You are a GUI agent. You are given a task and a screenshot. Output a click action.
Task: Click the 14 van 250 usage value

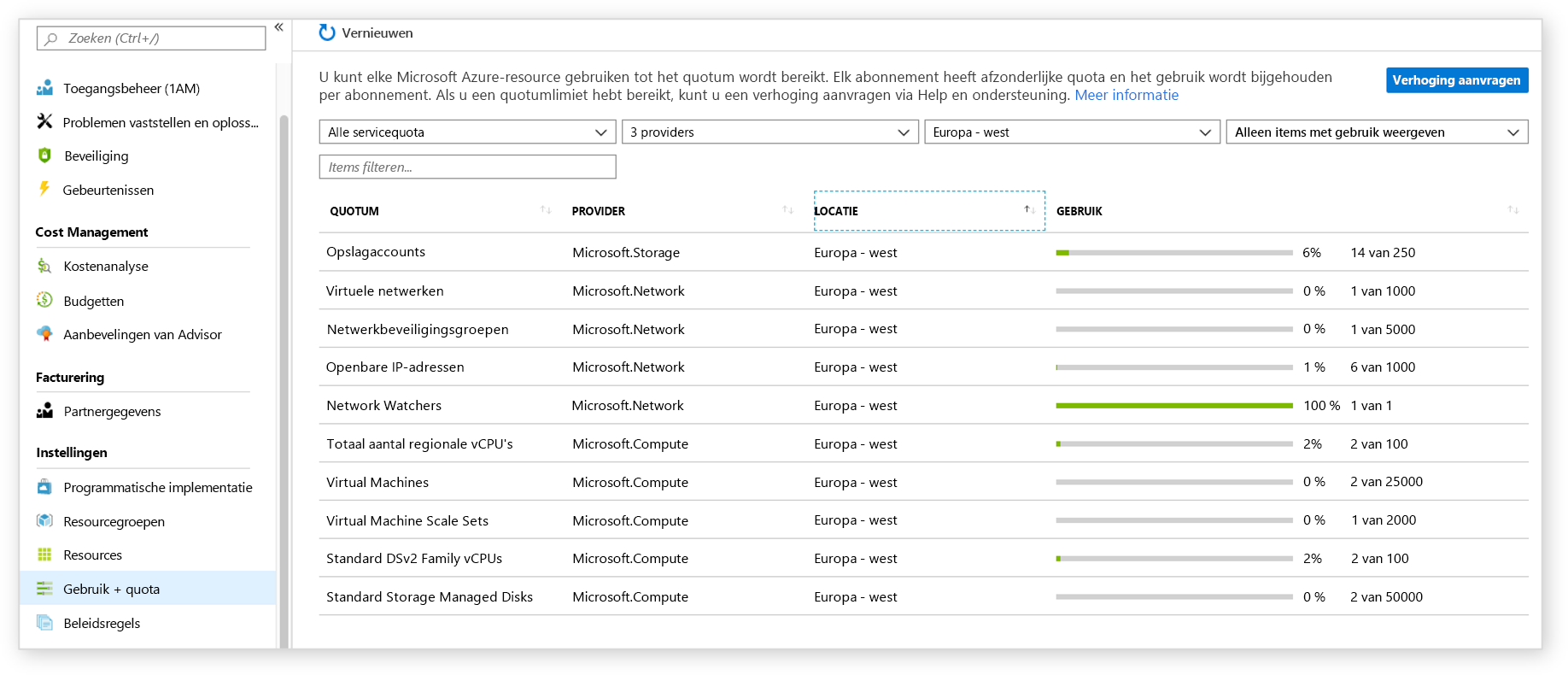pyautogui.click(x=1383, y=253)
